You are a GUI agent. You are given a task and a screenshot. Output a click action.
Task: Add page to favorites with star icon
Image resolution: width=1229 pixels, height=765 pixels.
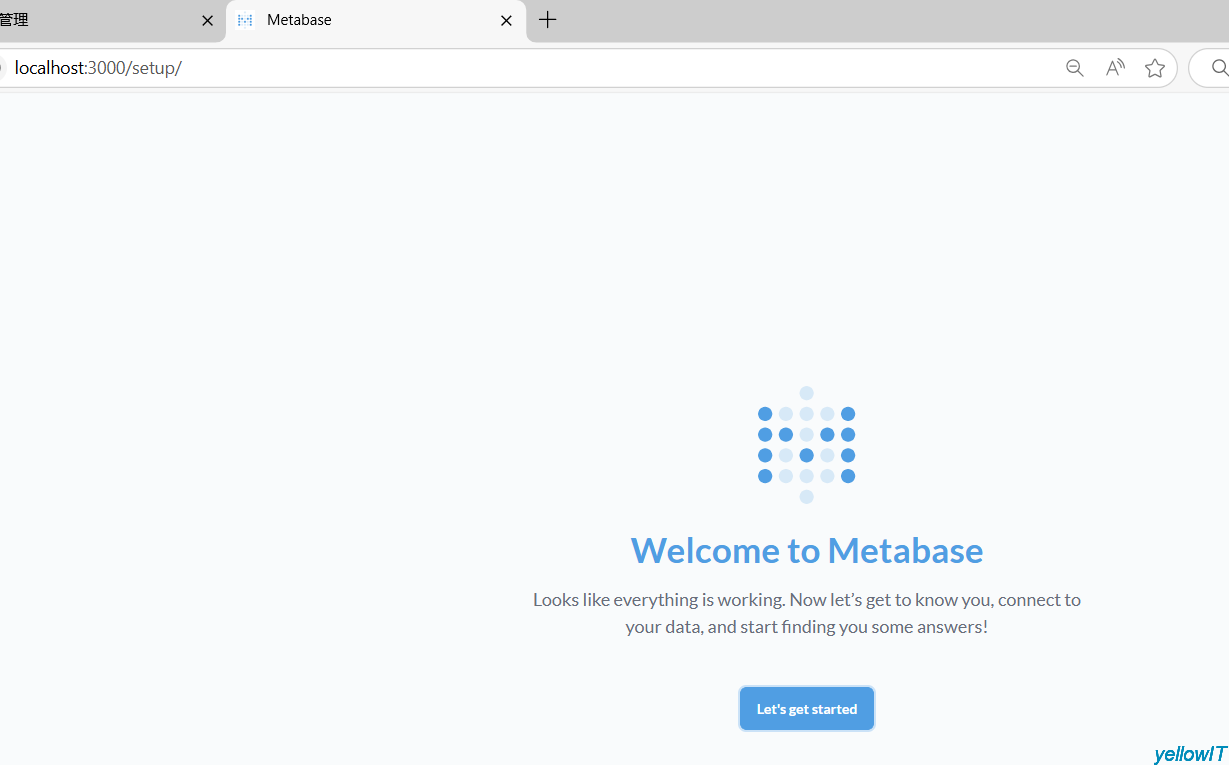tap(1155, 68)
